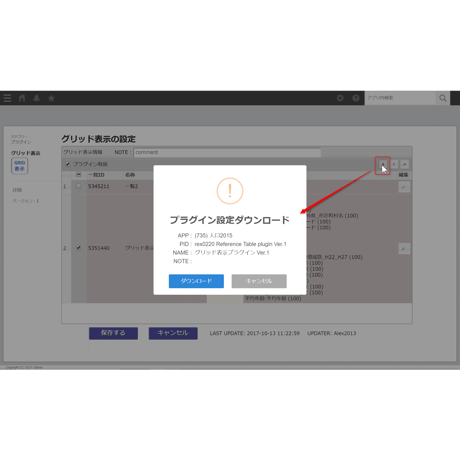
Task: Toggle the プラグイン有効 checkbox
Action: pyautogui.click(x=68, y=164)
